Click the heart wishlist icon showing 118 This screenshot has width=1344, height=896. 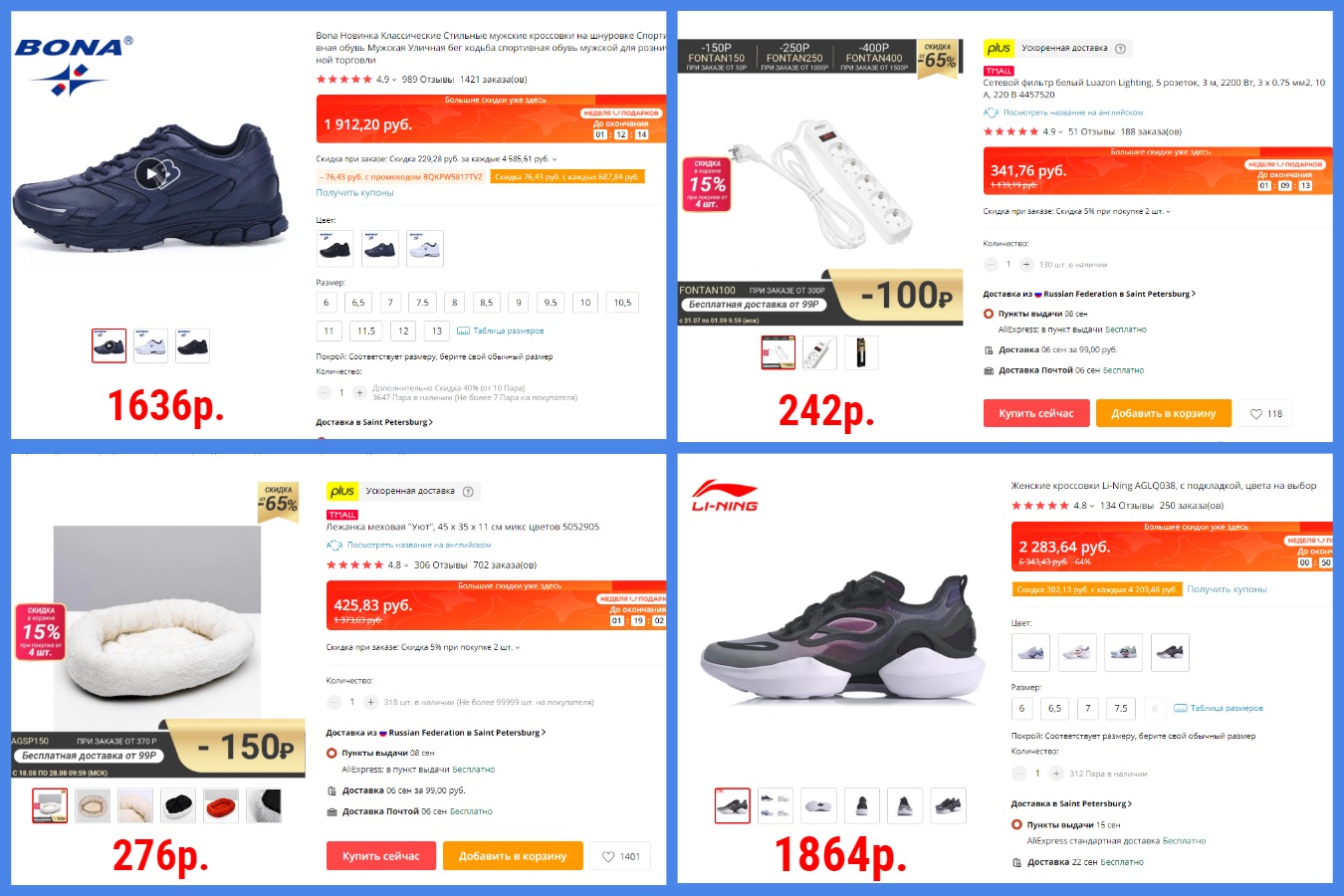[x=1256, y=414]
